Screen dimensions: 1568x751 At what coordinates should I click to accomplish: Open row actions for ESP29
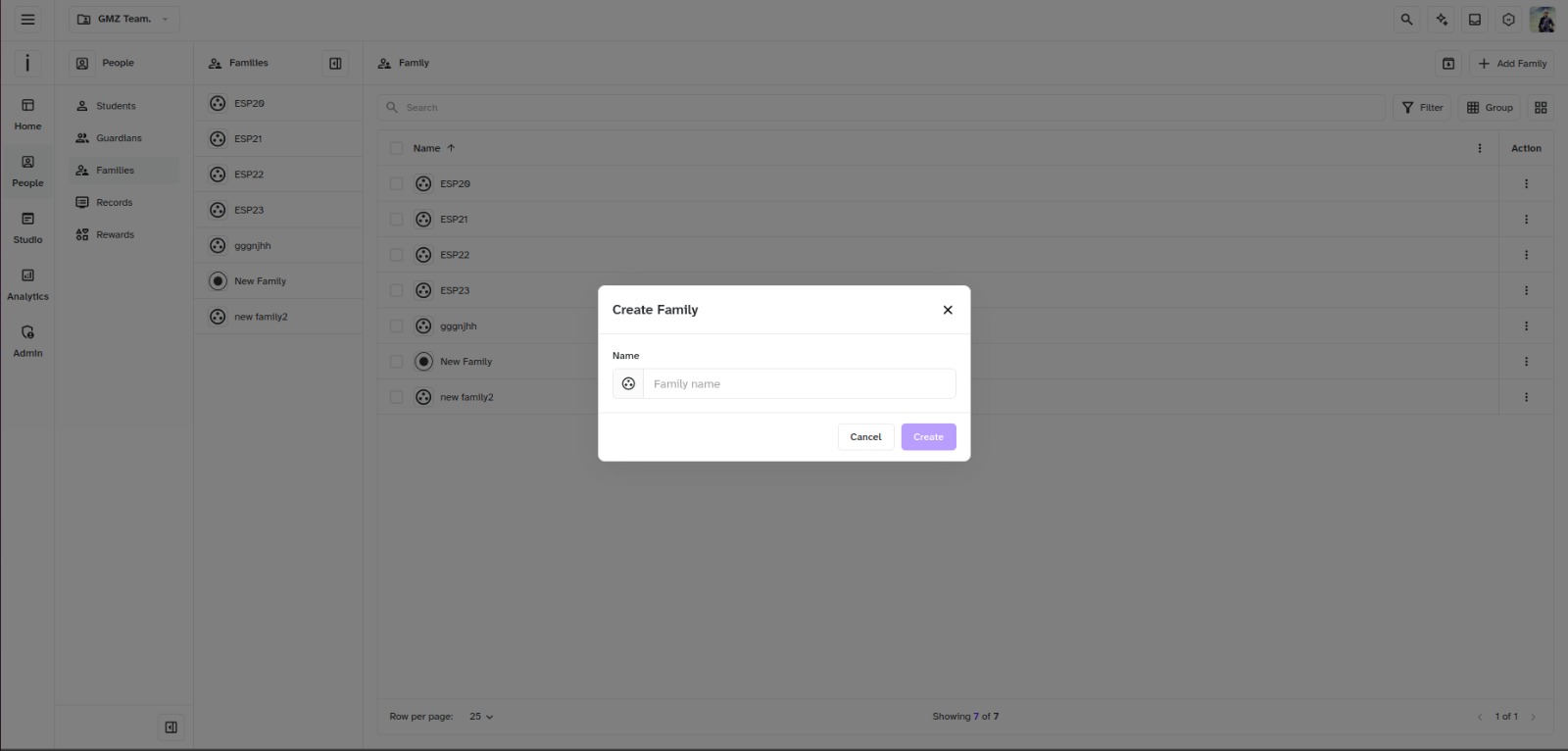1526,183
